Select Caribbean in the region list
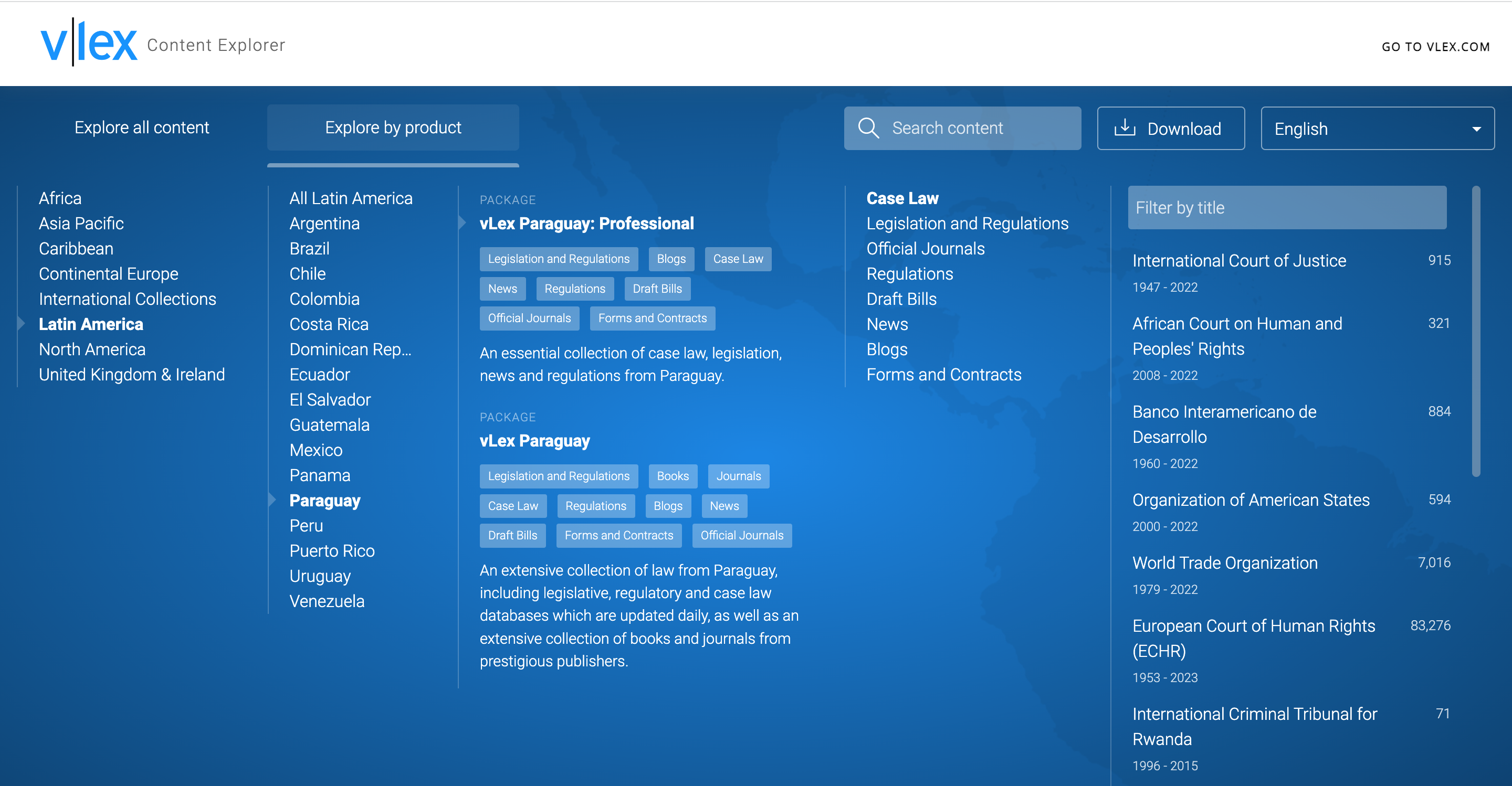This screenshot has width=1512, height=786. (76, 248)
